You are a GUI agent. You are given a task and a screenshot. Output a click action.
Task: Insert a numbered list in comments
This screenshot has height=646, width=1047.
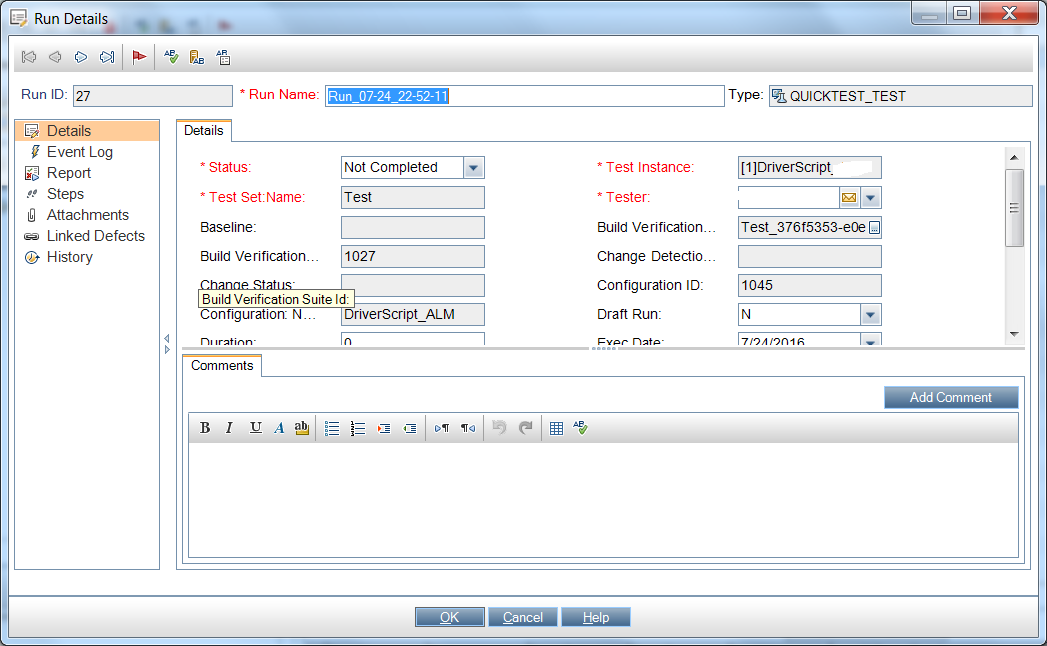pyautogui.click(x=357, y=427)
